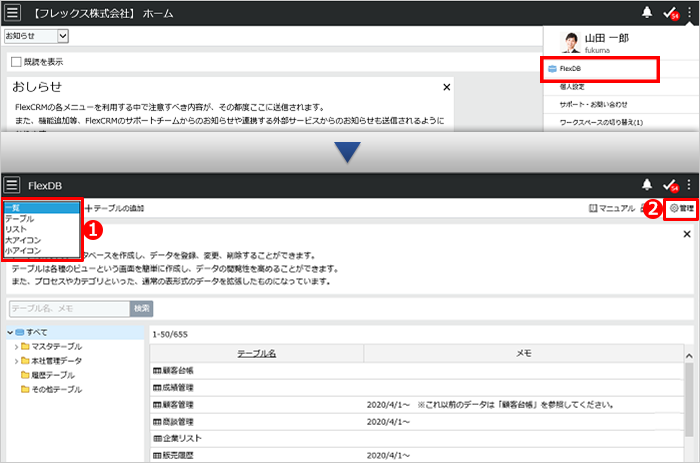Click the table list vertical scrollbar thumb
700x463 pixels.
pyautogui.click(x=689, y=399)
